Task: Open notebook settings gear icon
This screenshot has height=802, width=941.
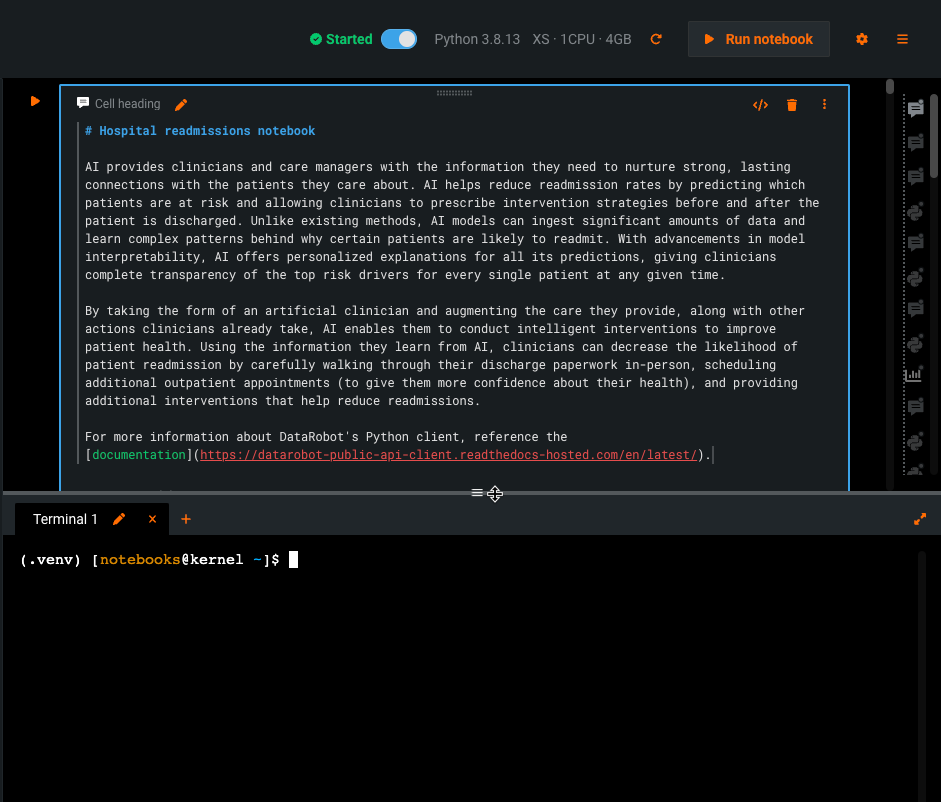Action: click(x=862, y=40)
